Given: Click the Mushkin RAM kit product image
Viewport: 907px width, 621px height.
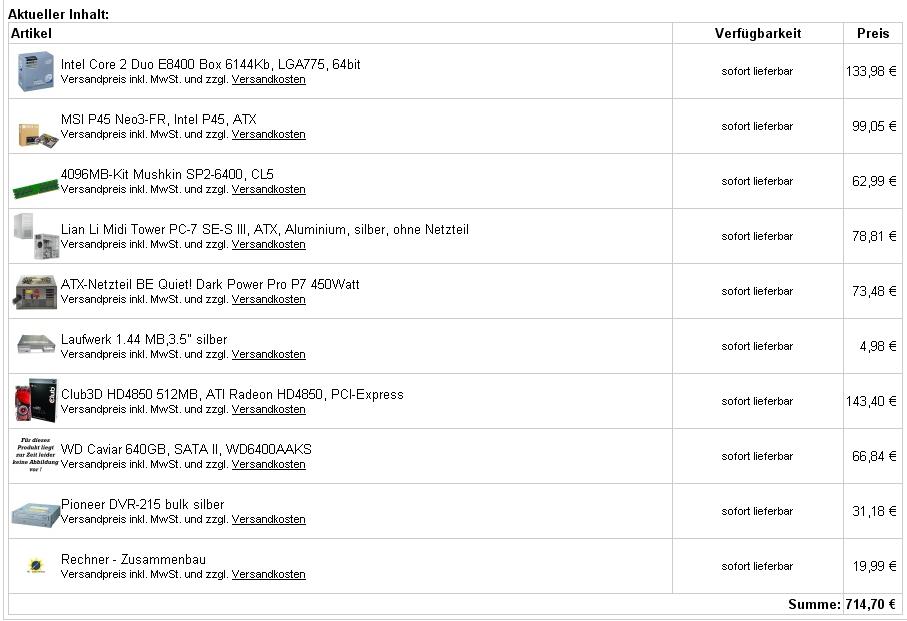Looking at the screenshot, I should [36, 188].
